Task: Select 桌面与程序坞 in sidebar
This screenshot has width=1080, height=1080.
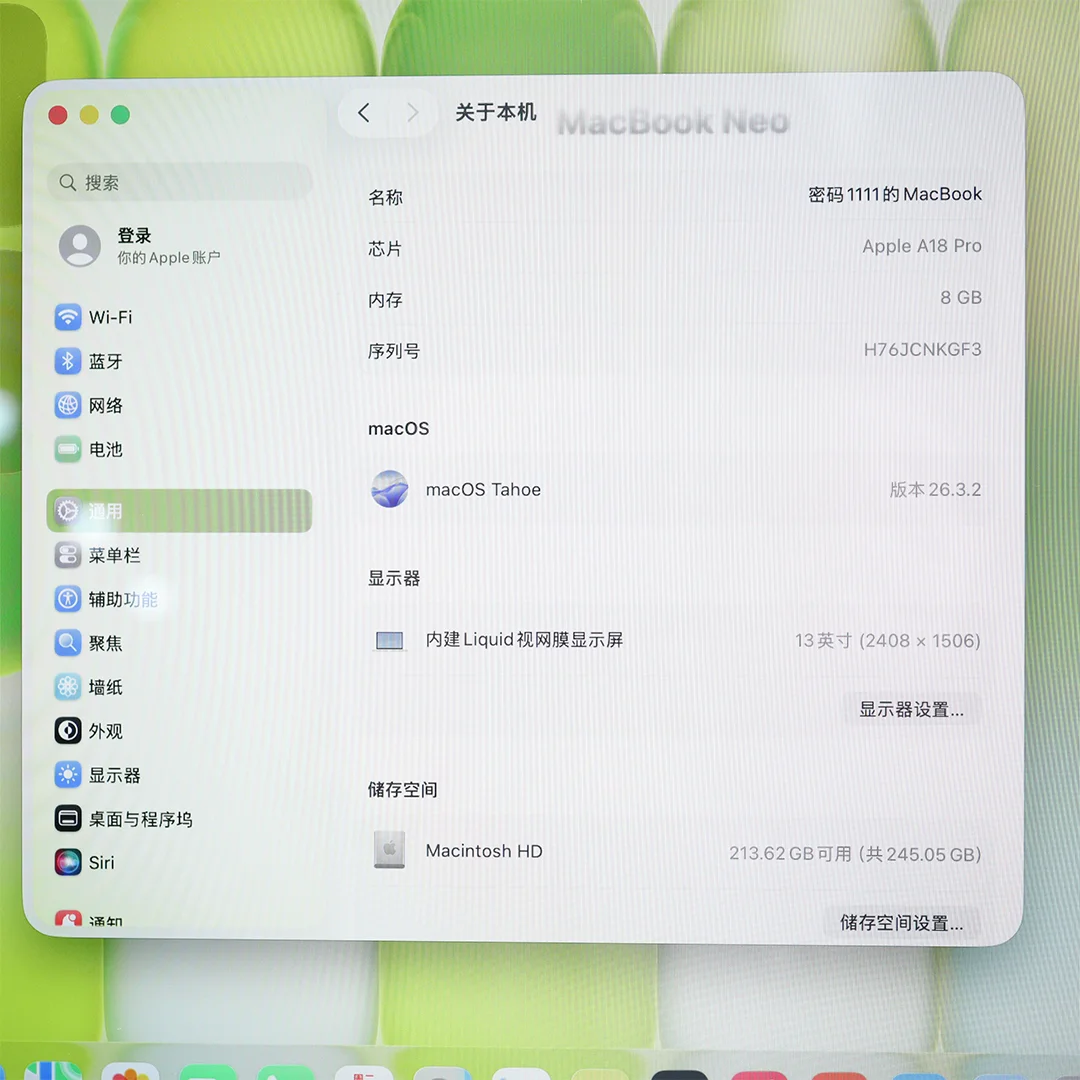Action: tap(140, 819)
